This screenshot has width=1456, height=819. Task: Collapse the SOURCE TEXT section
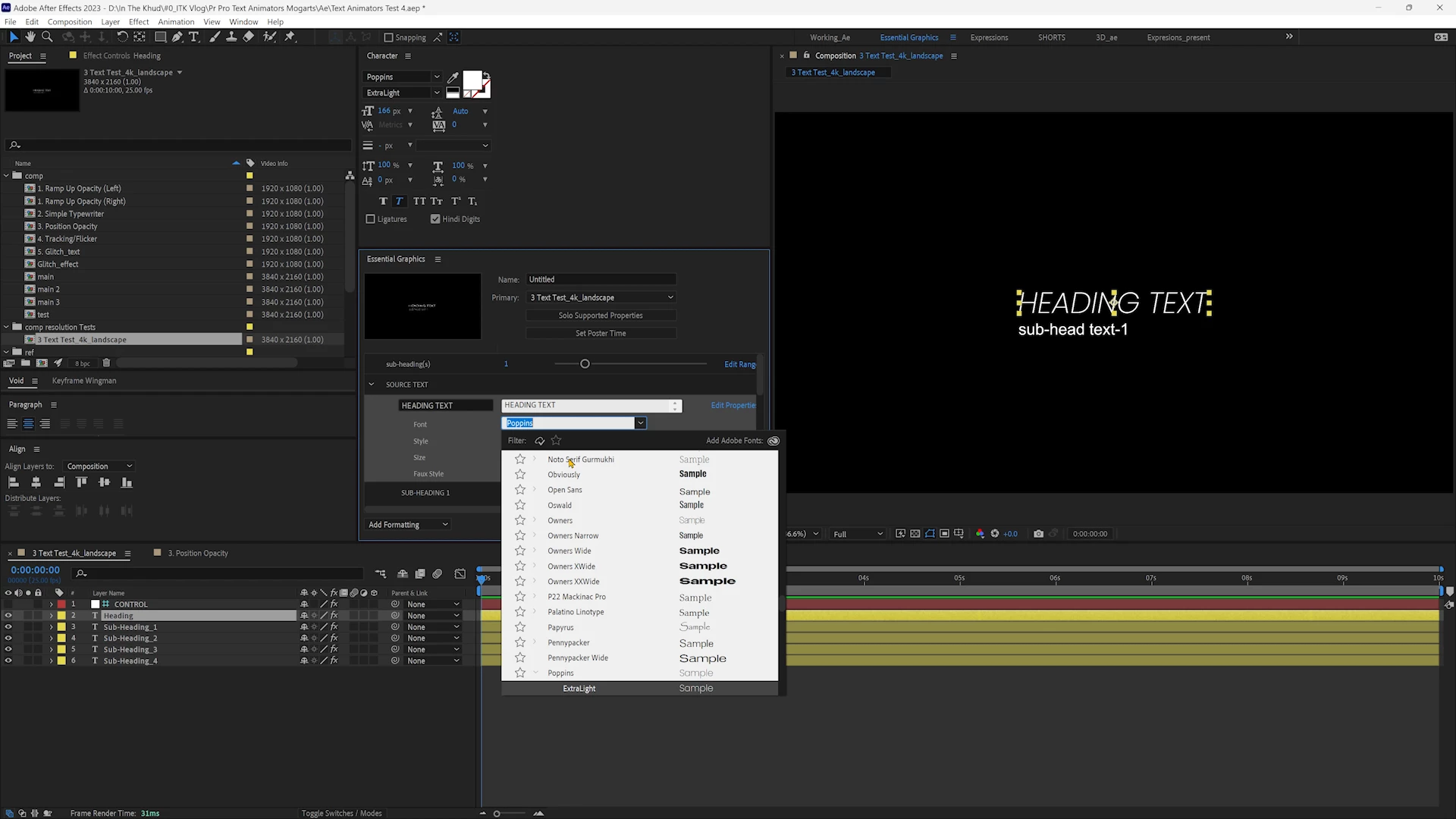coord(372,384)
